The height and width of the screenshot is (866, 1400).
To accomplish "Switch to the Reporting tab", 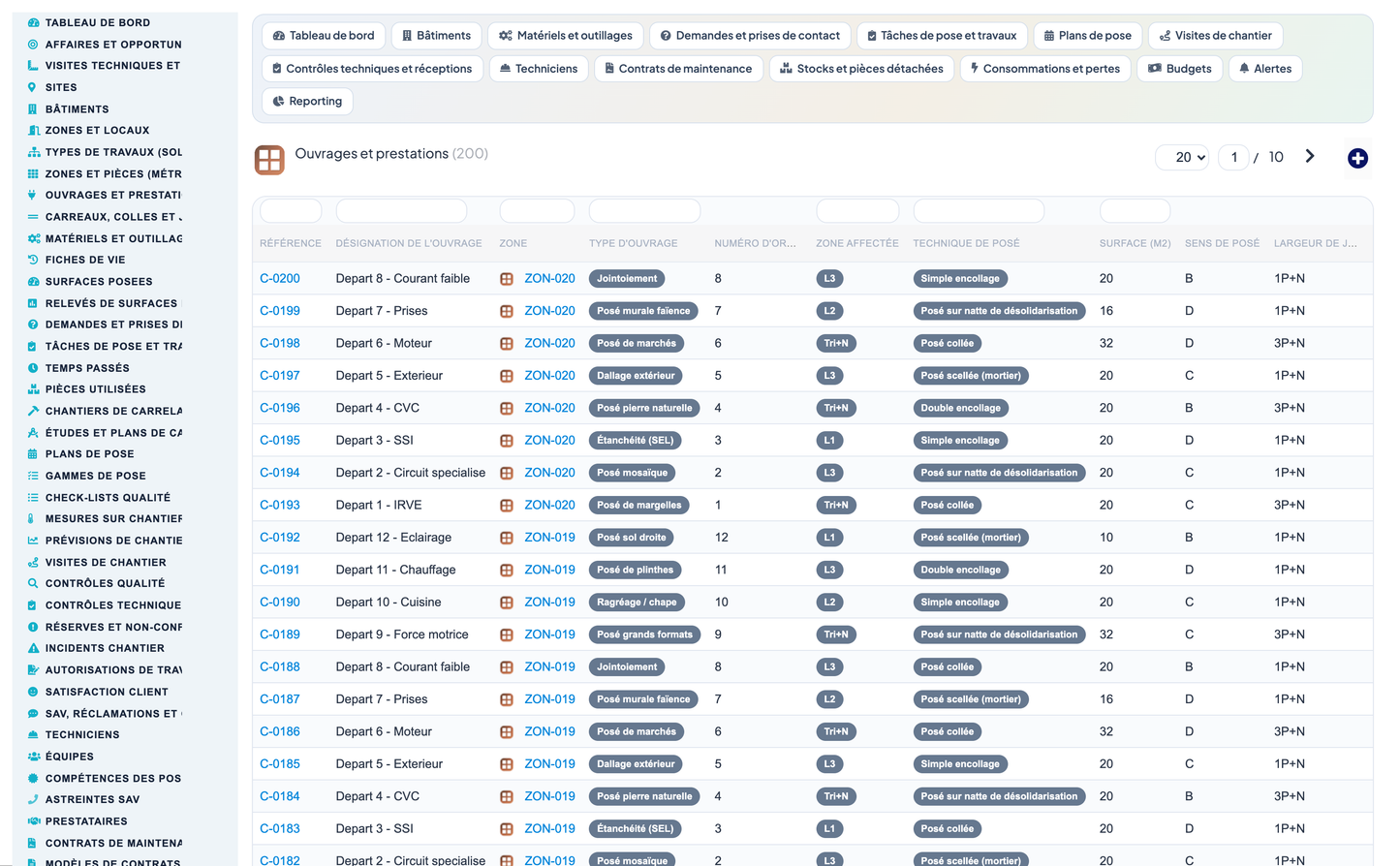I will pos(308,101).
